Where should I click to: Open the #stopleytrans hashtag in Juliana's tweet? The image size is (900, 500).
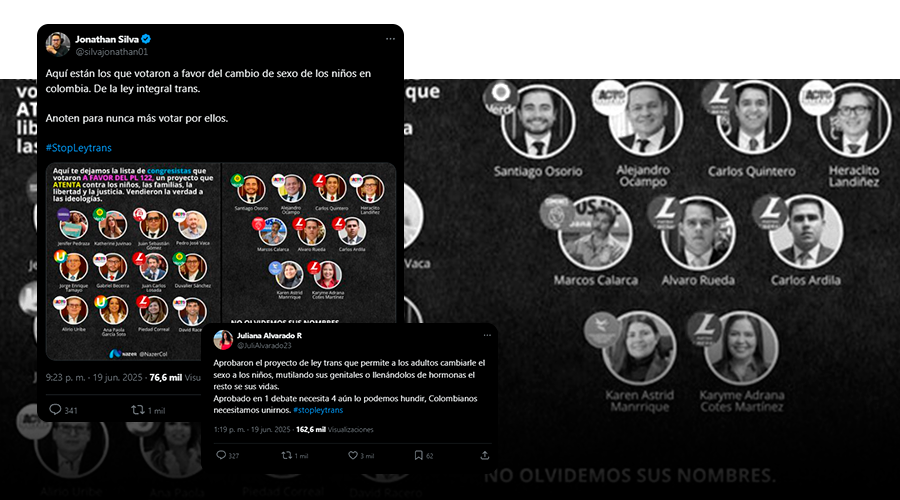(318, 410)
